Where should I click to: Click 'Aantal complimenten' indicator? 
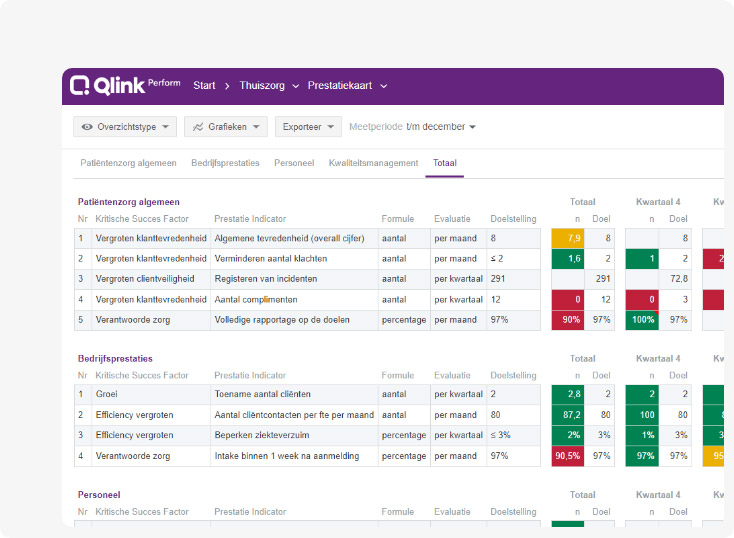(x=256, y=300)
